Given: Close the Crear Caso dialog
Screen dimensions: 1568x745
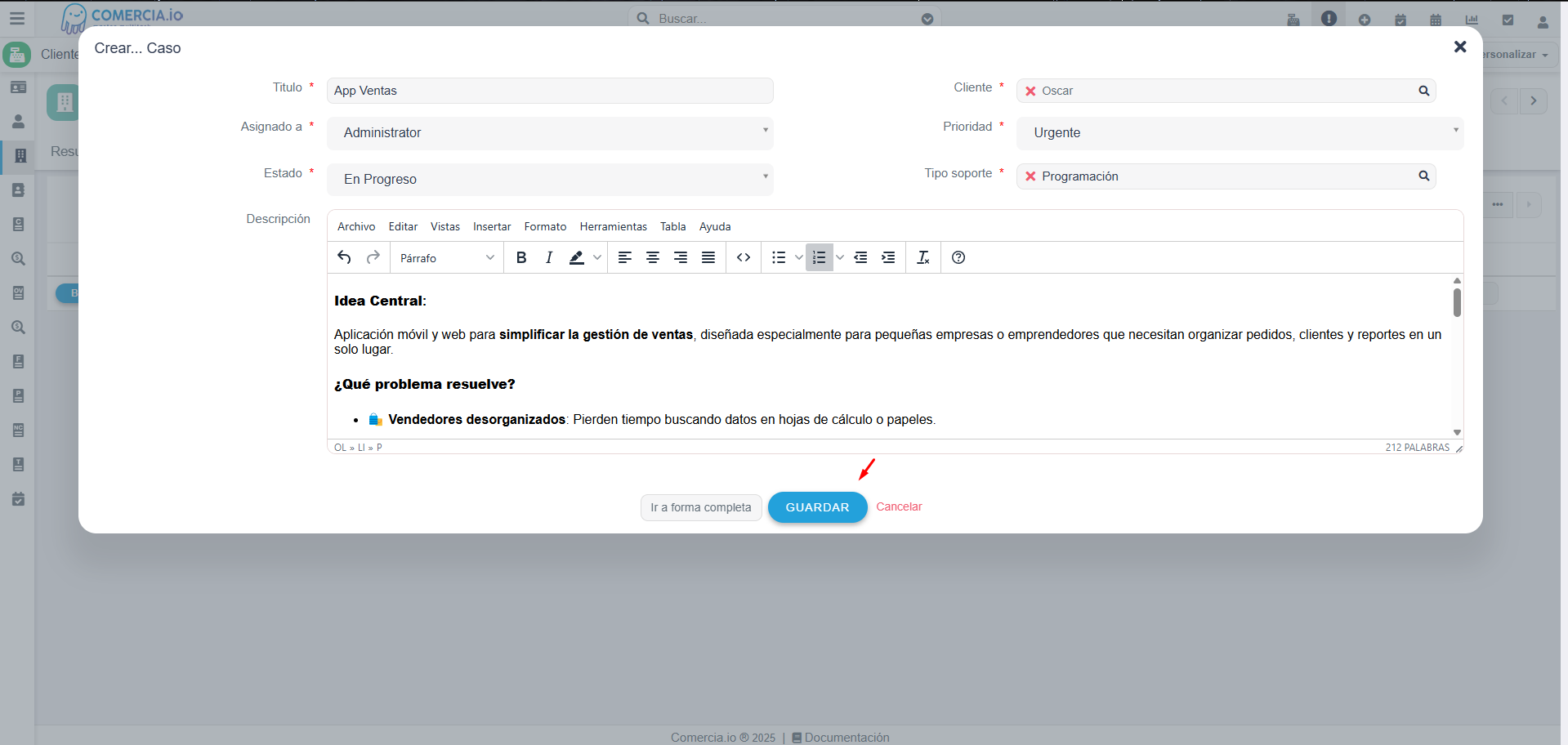Looking at the screenshot, I should 1460,47.
